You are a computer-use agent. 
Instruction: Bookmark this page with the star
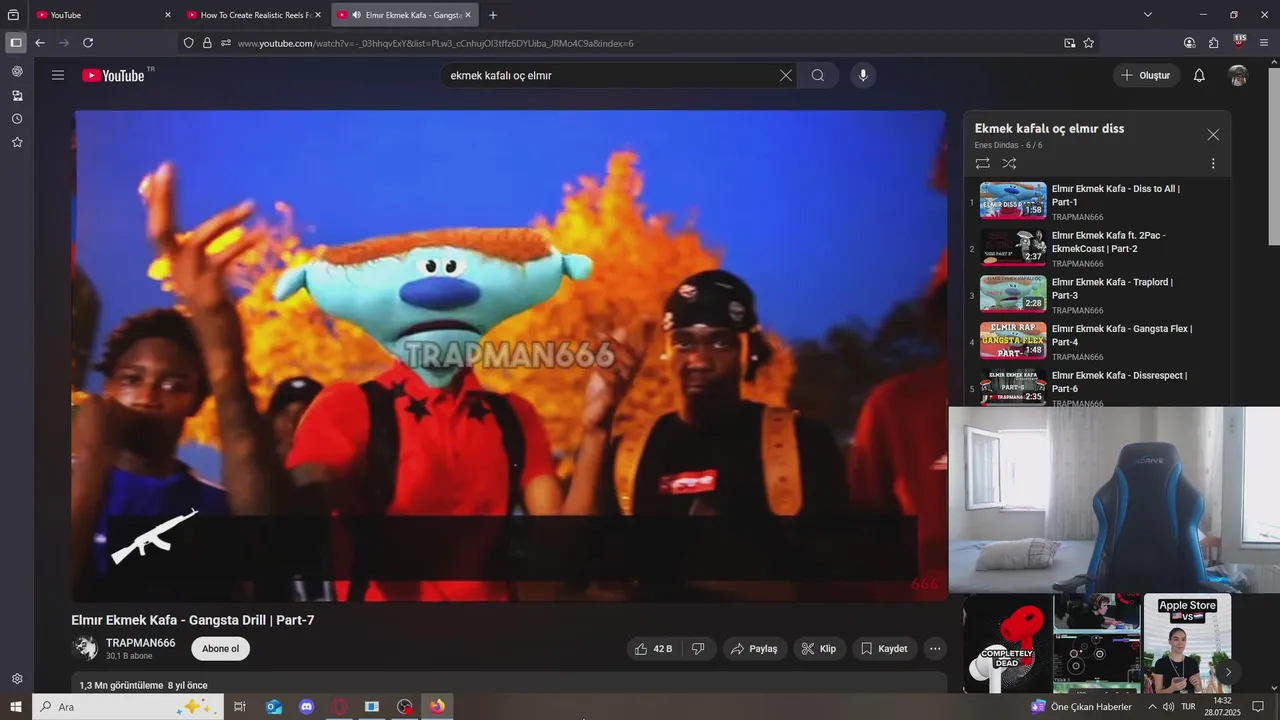pyautogui.click(x=1089, y=43)
